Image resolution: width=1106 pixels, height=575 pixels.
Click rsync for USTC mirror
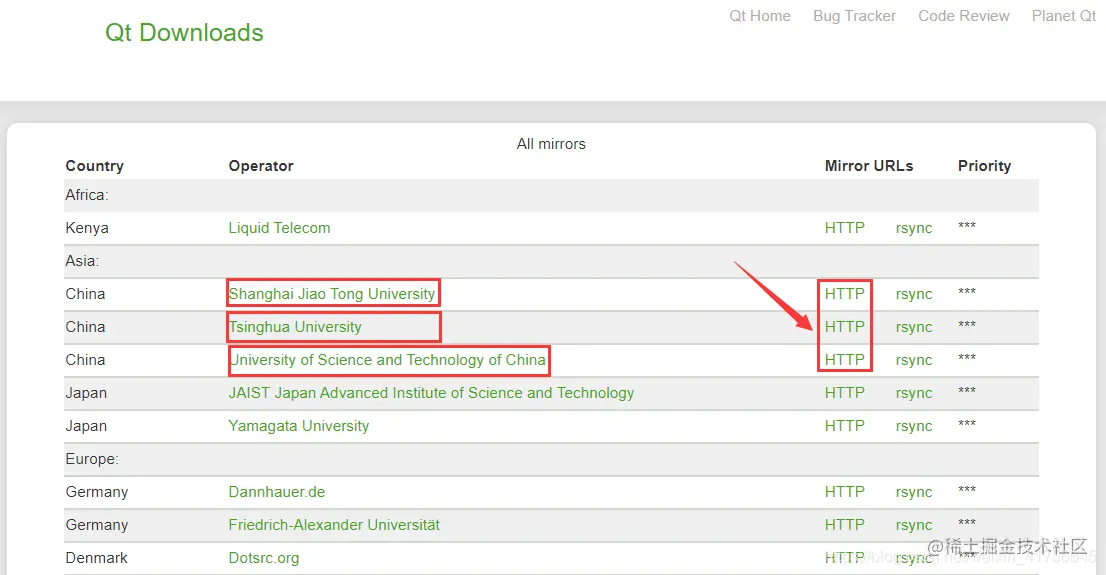pos(913,361)
